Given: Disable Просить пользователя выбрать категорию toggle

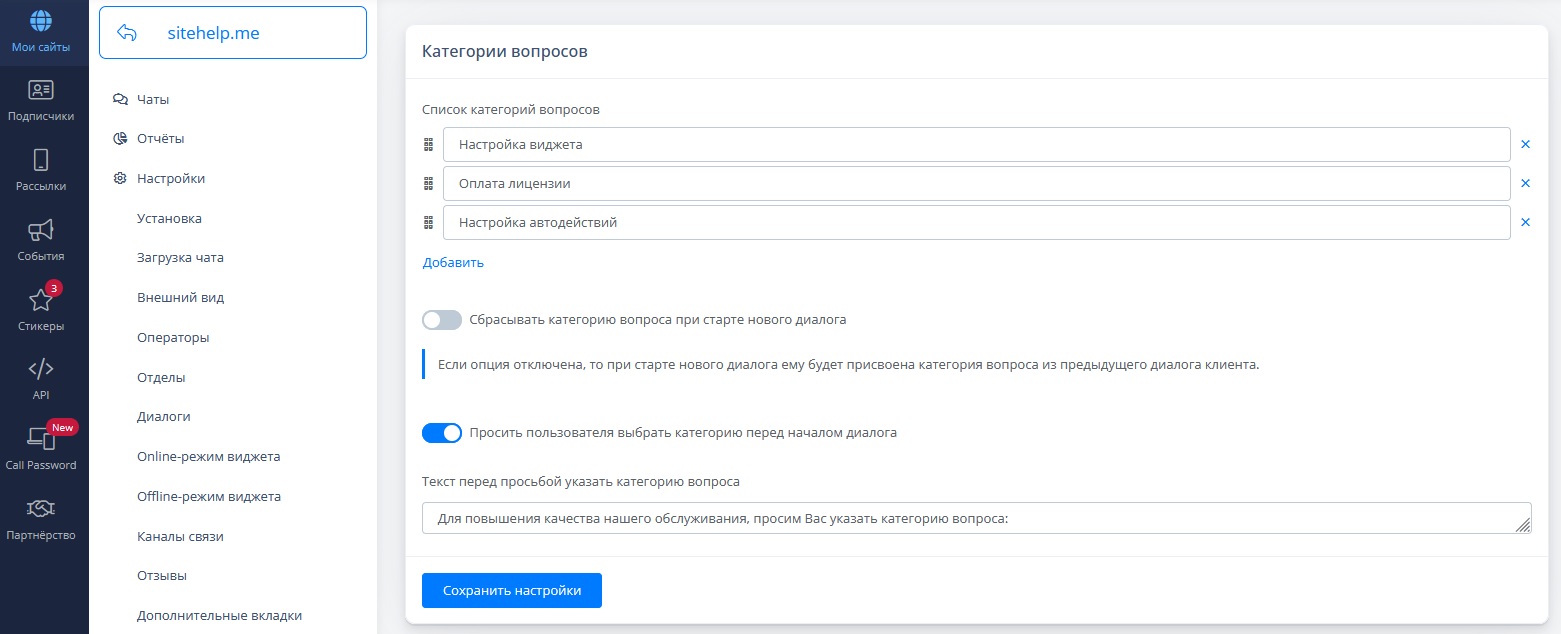Looking at the screenshot, I should pyautogui.click(x=442, y=433).
